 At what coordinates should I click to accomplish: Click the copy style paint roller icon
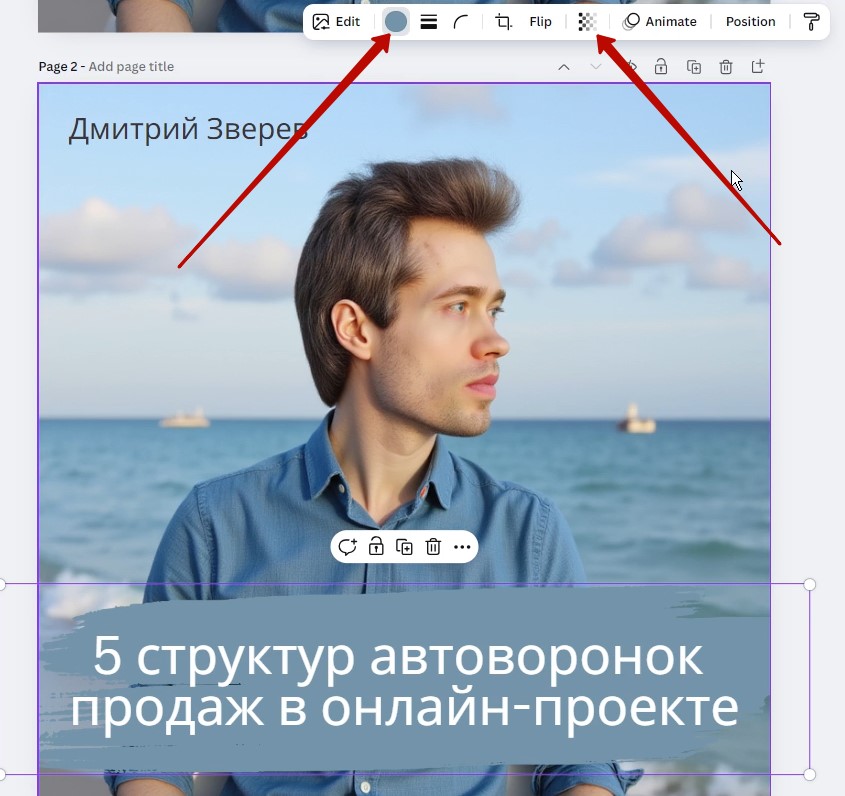[x=811, y=22]
